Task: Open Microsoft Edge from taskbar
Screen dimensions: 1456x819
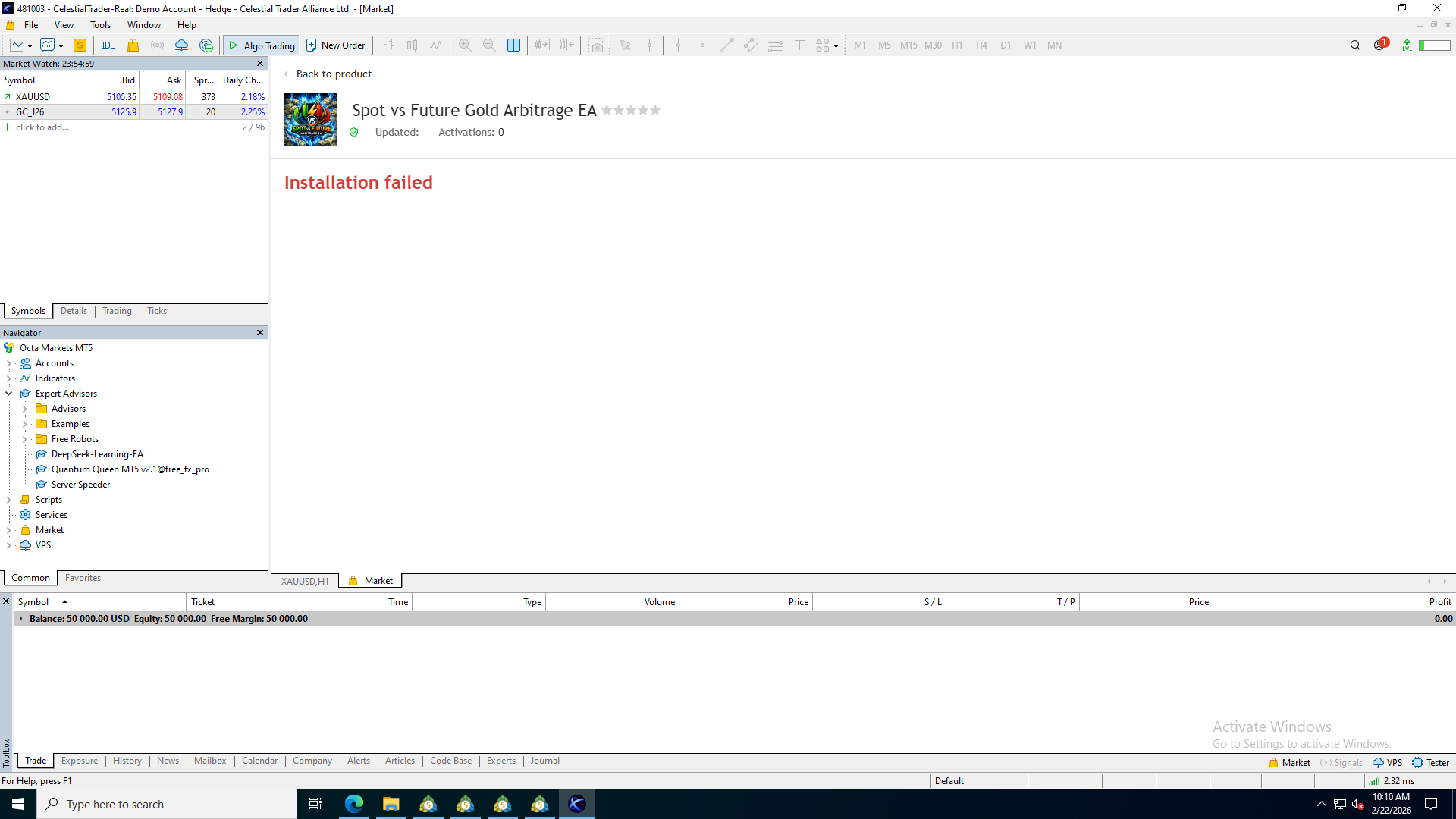Action: pos(353,804)
